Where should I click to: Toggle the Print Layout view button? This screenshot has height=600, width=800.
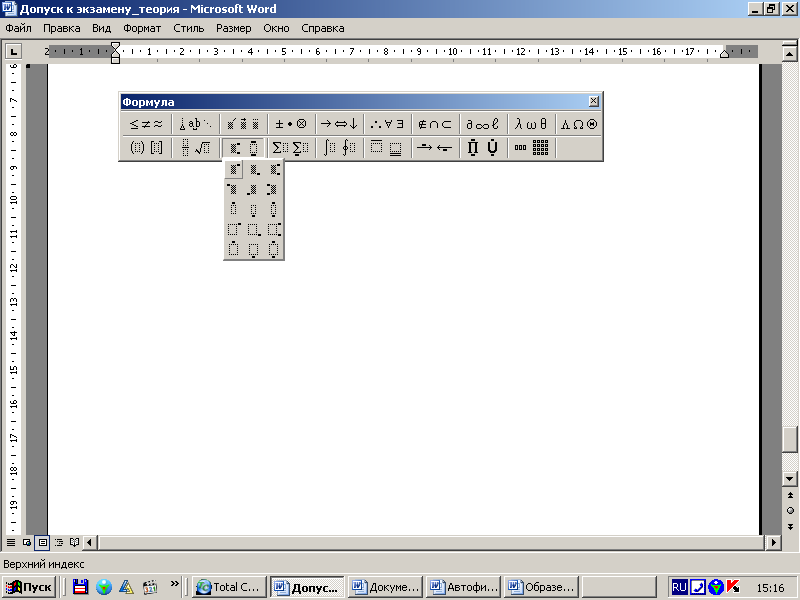pyautogui.click(x=42, y=542)
